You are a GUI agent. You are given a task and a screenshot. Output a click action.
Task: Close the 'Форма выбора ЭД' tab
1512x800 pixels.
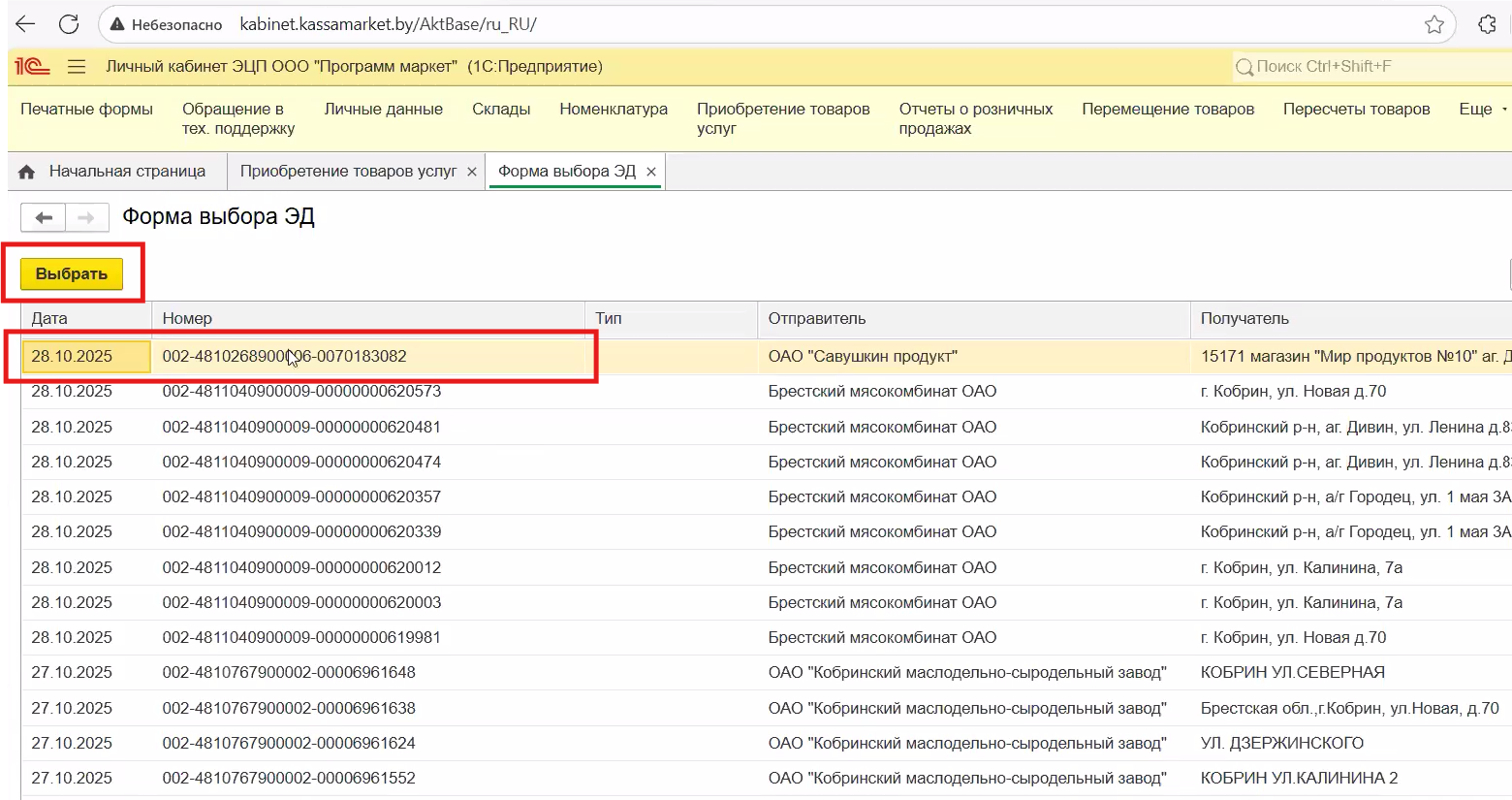[x=651, y=172]
